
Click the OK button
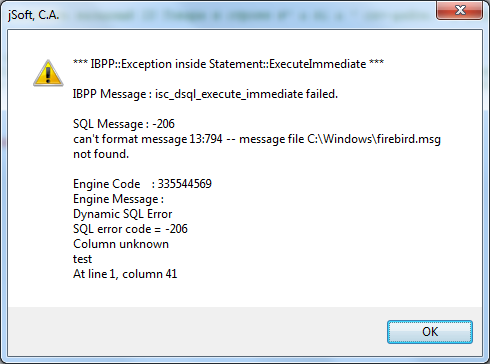tap(430, 332)
